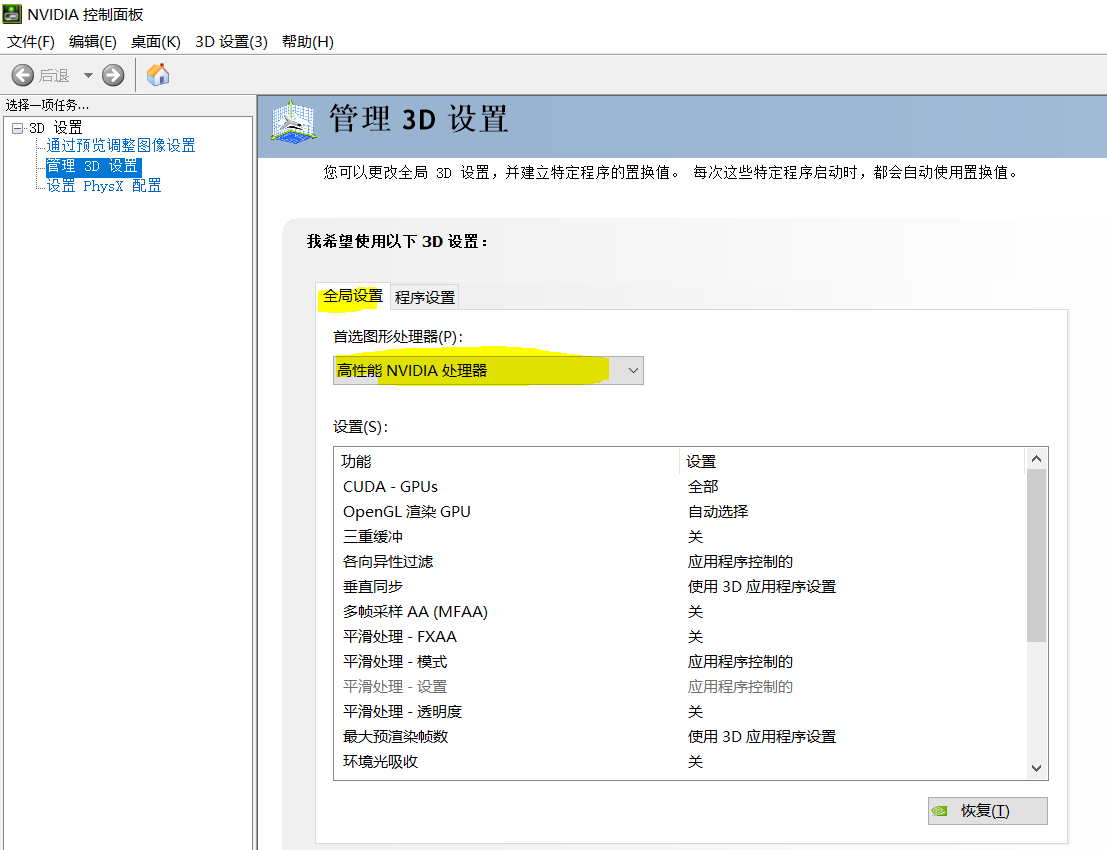The width and height of the screenshot is (1107, 850).
Task: Select the 垂直同步 setting row
Action: [681, 587]
